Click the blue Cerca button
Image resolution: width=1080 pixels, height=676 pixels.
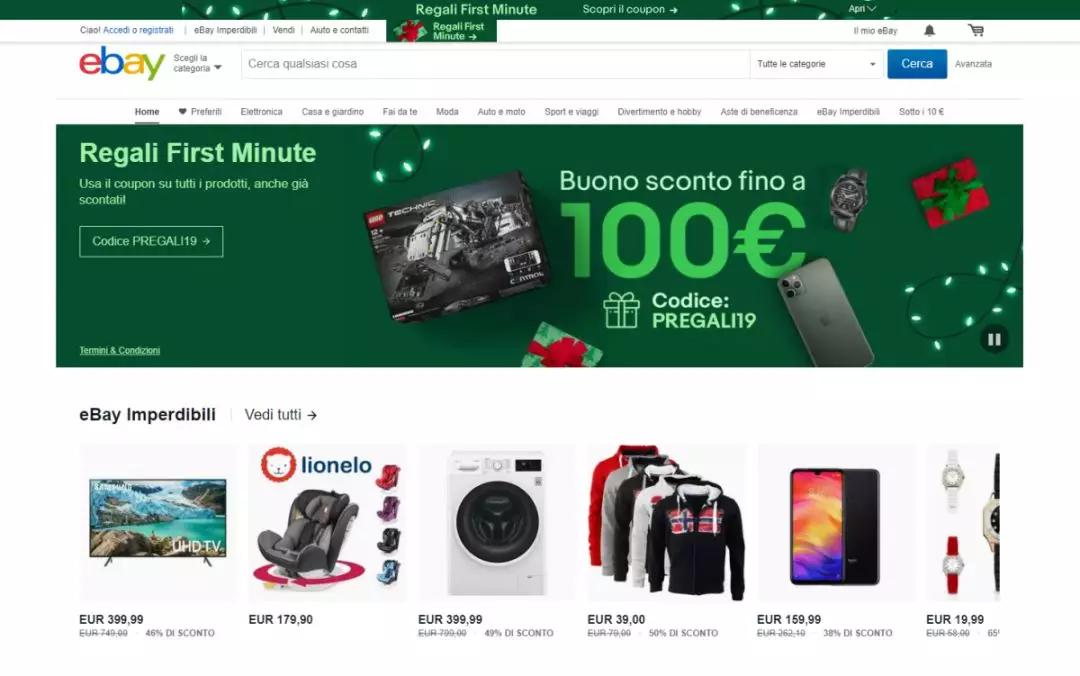917,64
